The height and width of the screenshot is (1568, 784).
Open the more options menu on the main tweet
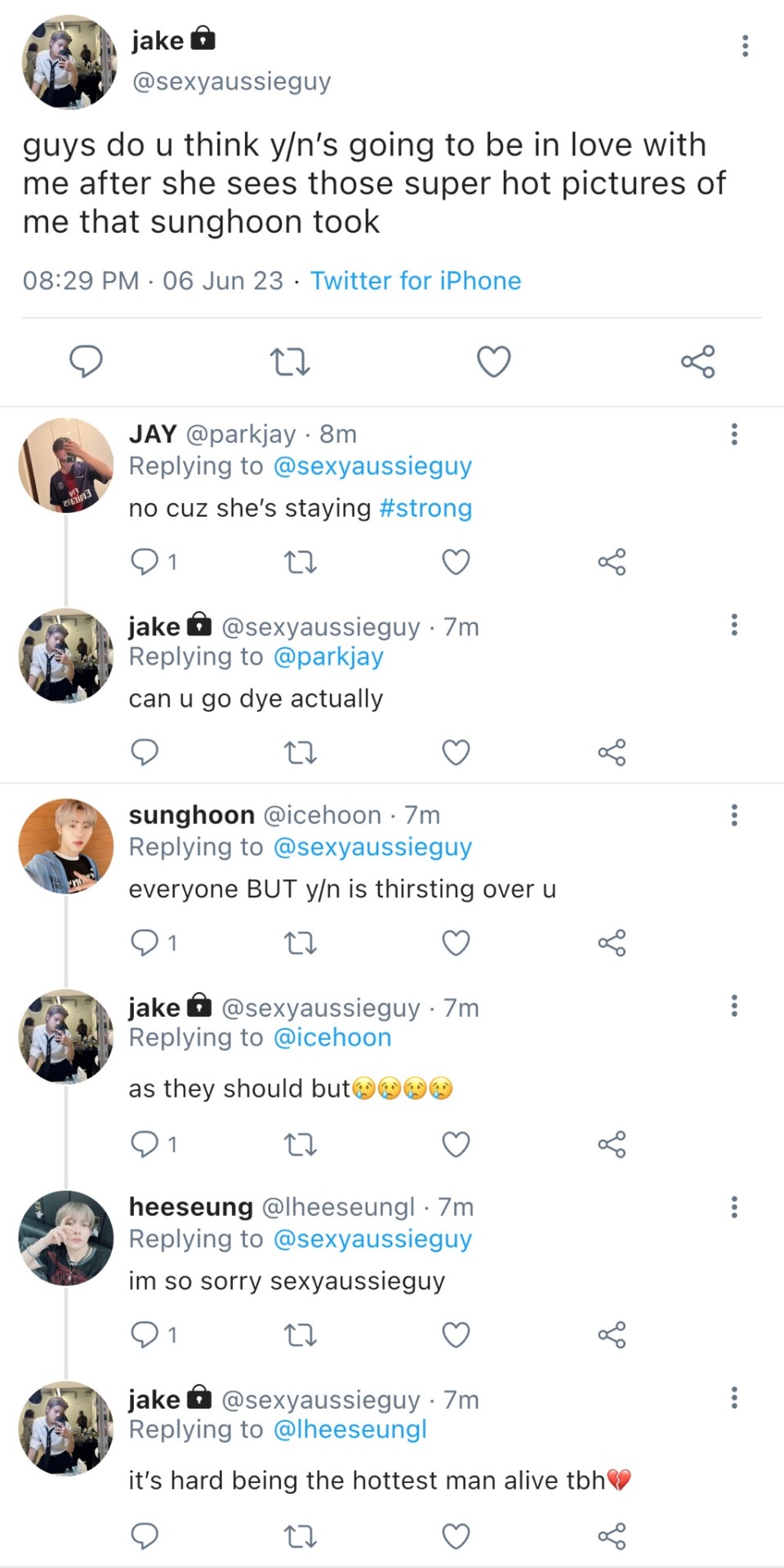(745, 46)
